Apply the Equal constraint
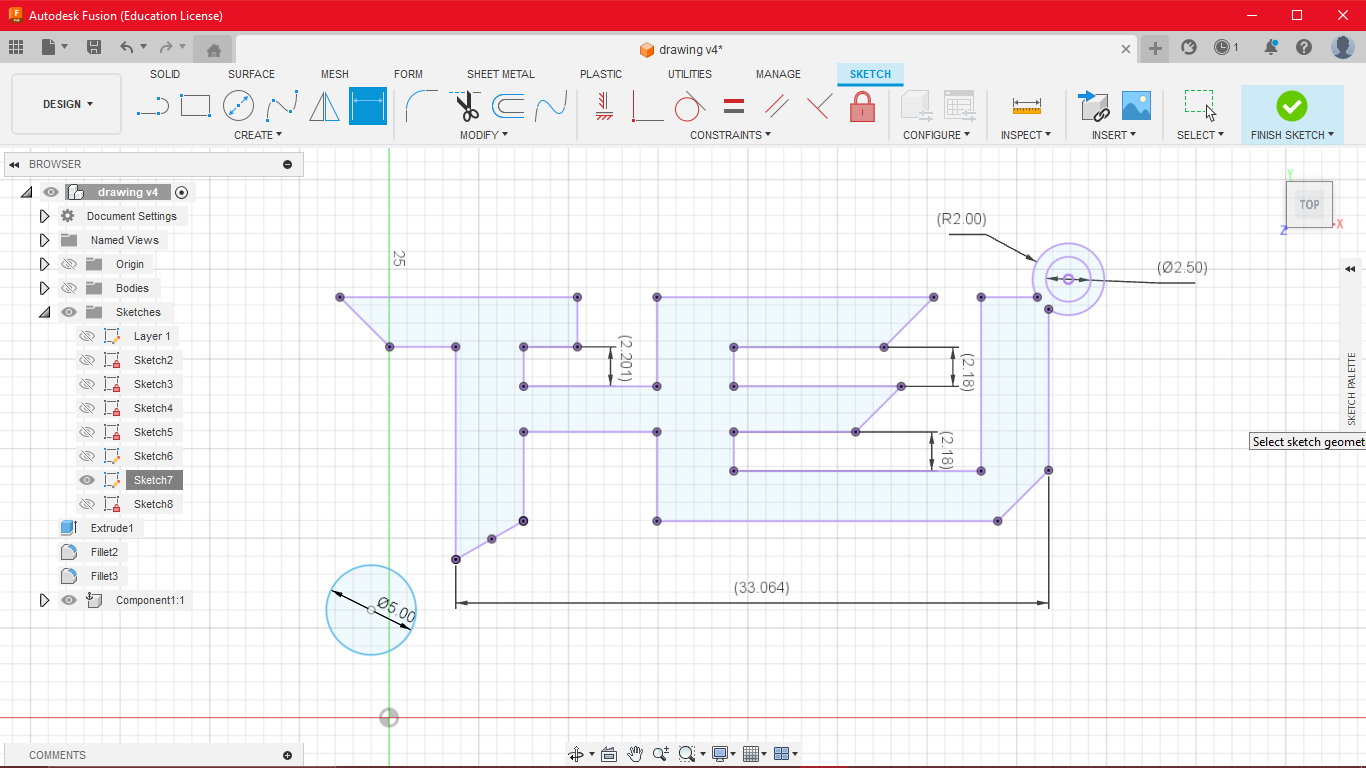 click(x=733, y=106)
